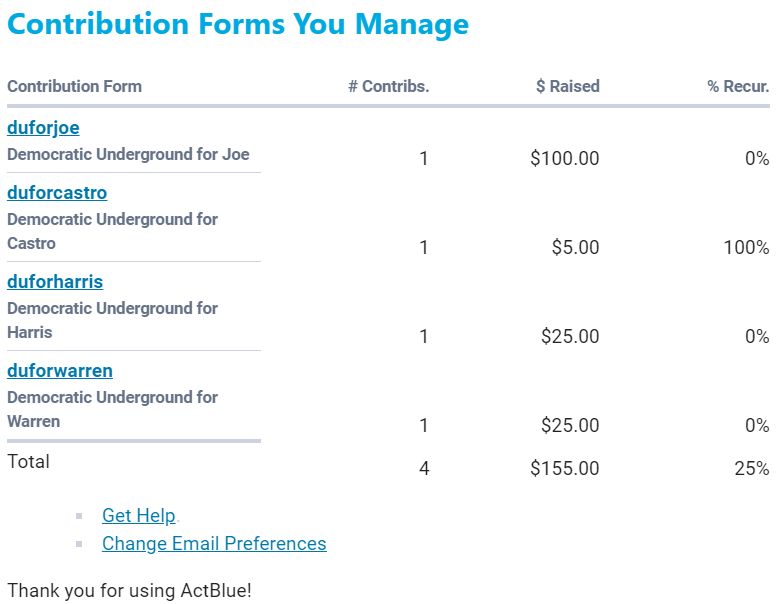
Task: Open the duforjoe contribution form link
Action: tap(43, 128)
